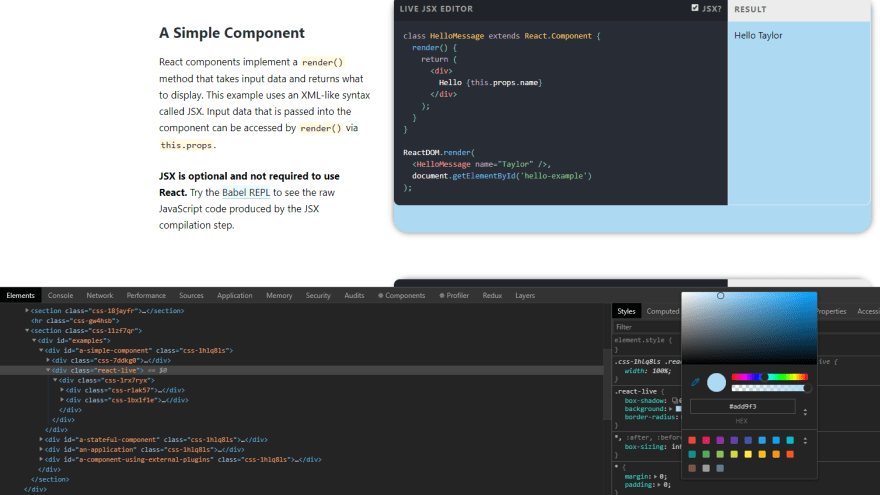Click the width: 100% style value
Viewport: 880px width, 495px height.
659,371
